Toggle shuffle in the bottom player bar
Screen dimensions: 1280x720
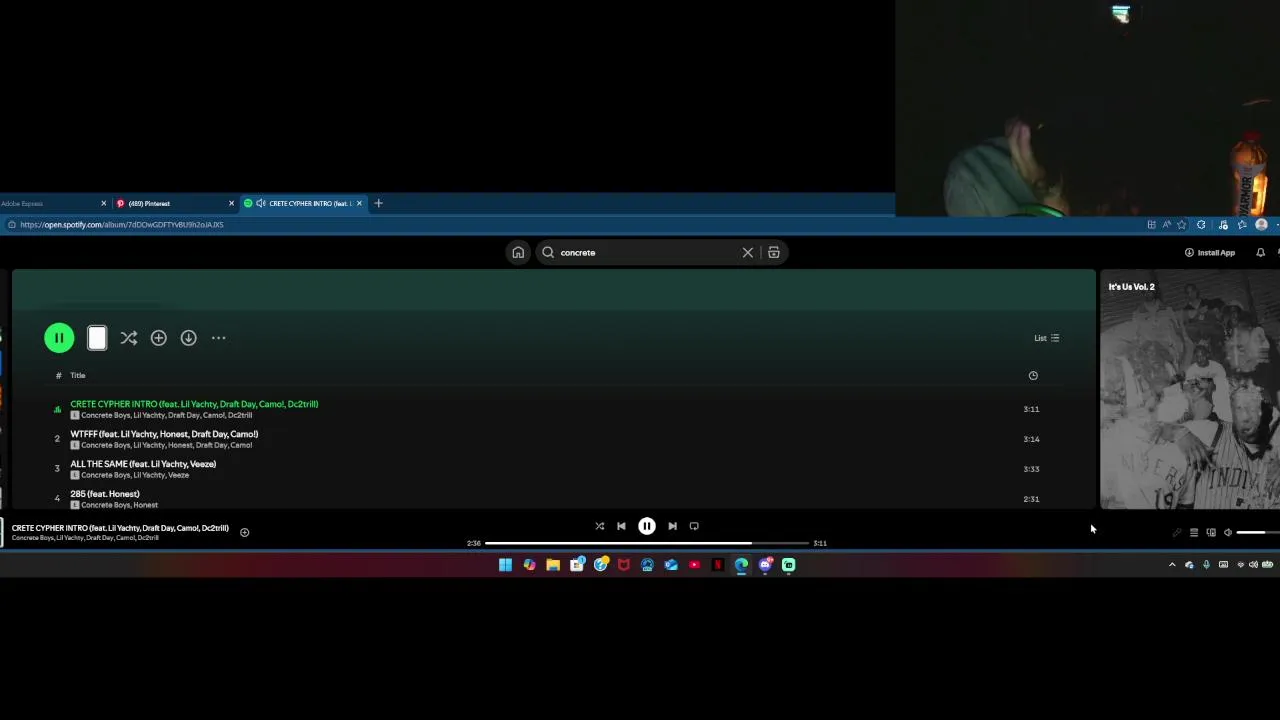pos(599,526)
